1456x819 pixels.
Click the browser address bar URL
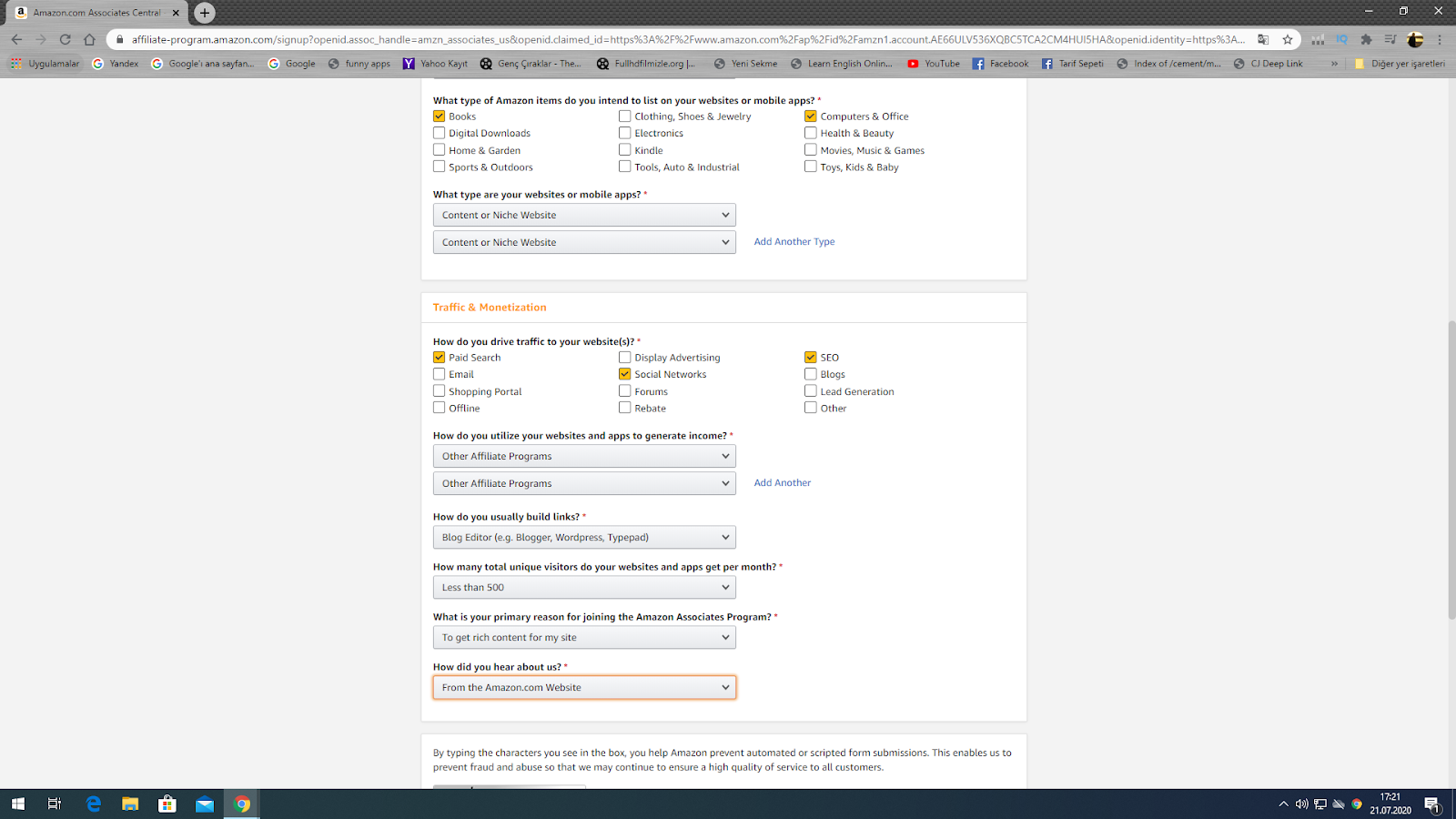pos(687,39)
